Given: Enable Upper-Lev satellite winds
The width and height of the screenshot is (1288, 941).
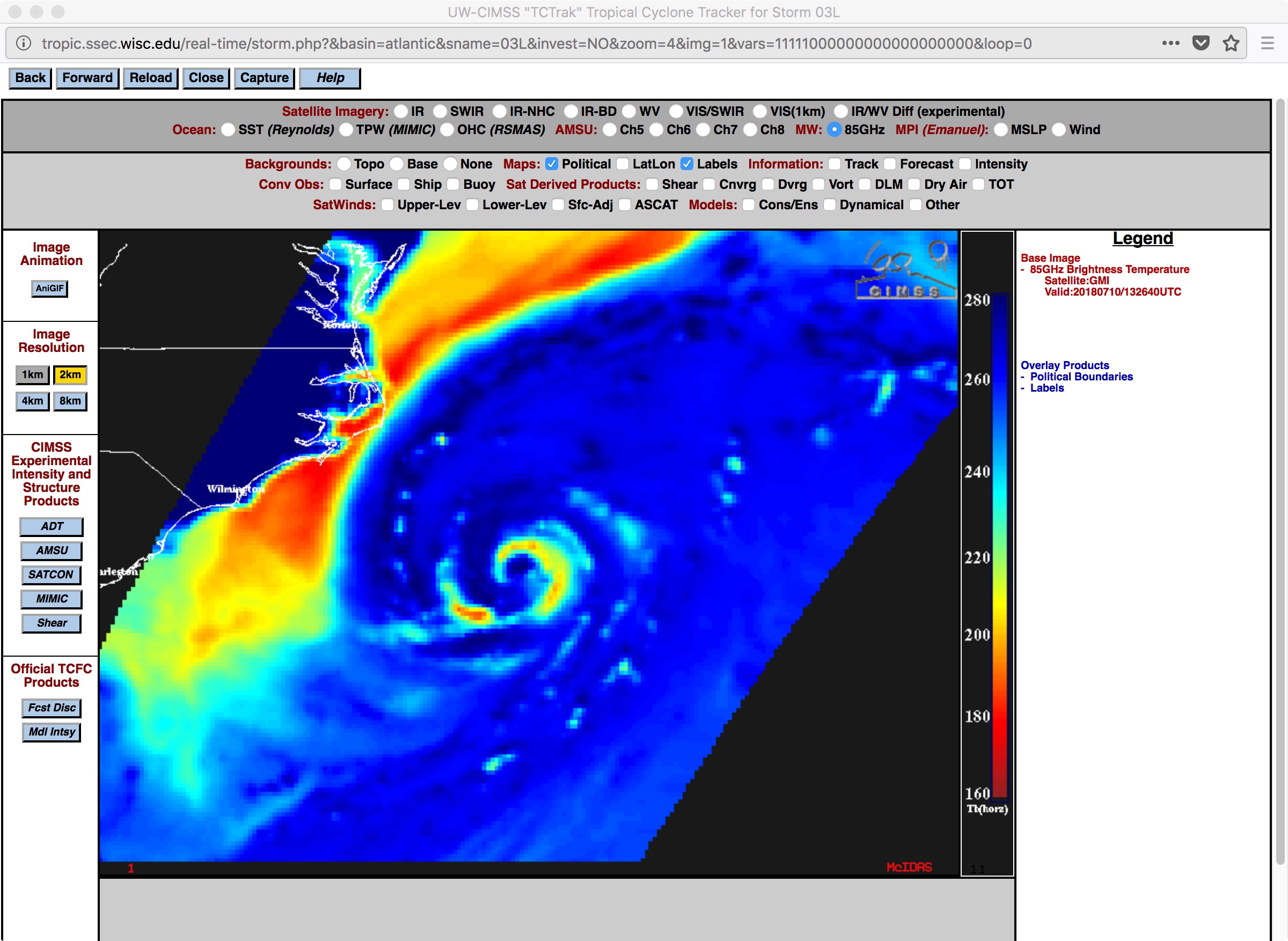Looking at the screenshot, I should pyautogui.click(x=387, y=204).
